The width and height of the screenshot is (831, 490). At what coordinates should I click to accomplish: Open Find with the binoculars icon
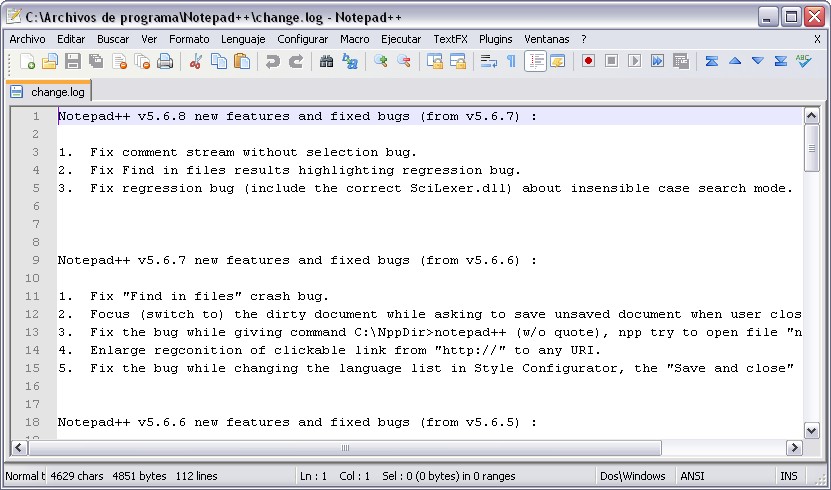pyautogui.click(x=326, y=61)
